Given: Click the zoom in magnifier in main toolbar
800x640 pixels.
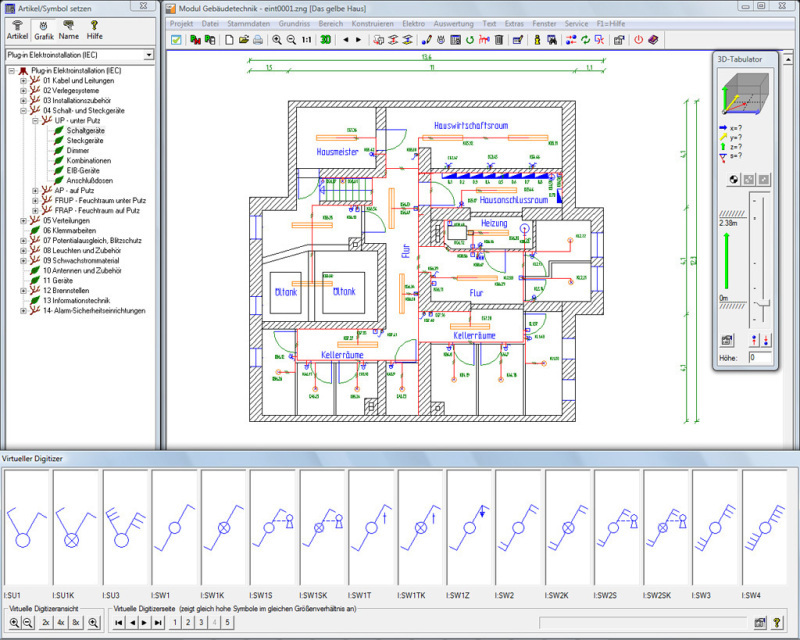Looking at the screenshot, I should (277, 40).
